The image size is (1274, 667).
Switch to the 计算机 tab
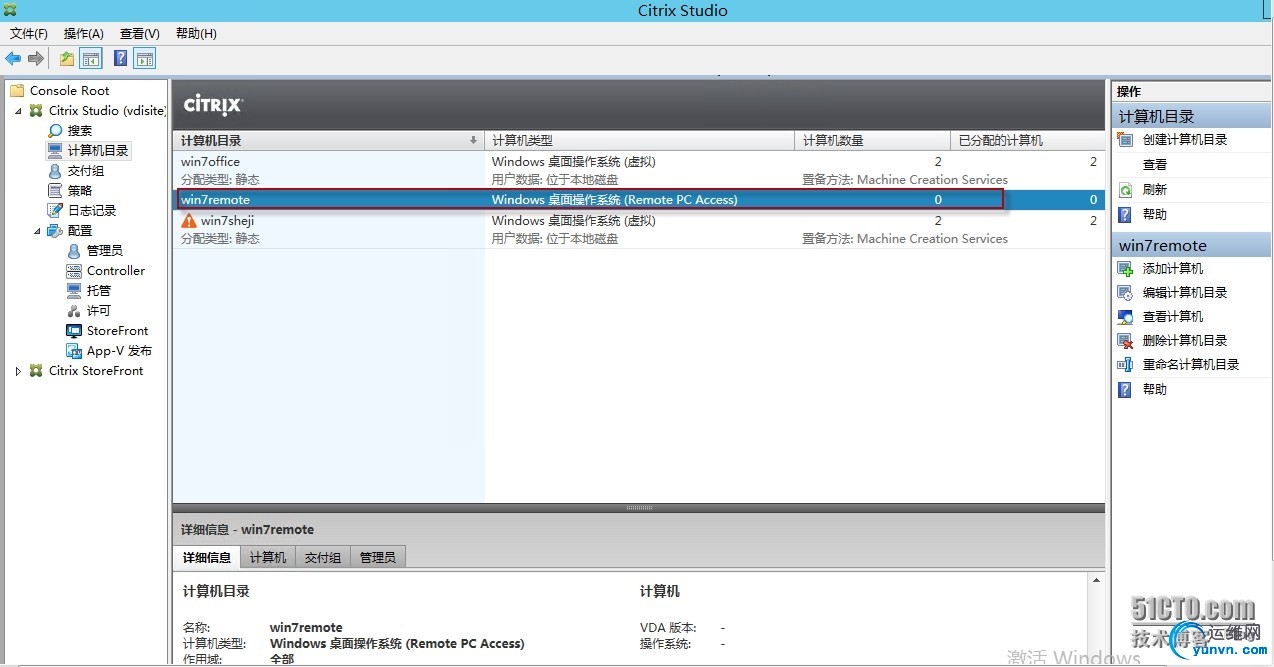click(268, 557)
